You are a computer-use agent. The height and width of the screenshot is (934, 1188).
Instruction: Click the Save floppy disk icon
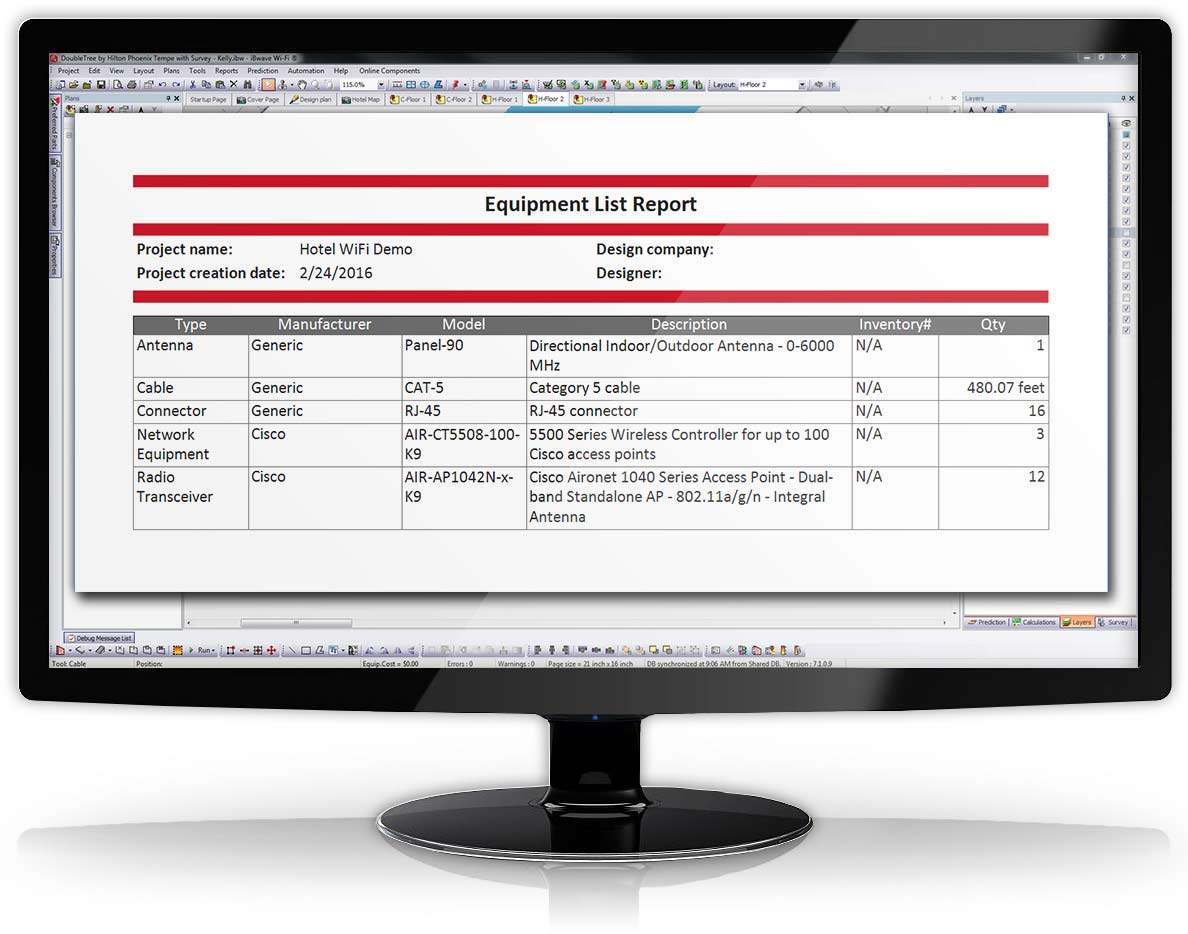click(101, 85)
